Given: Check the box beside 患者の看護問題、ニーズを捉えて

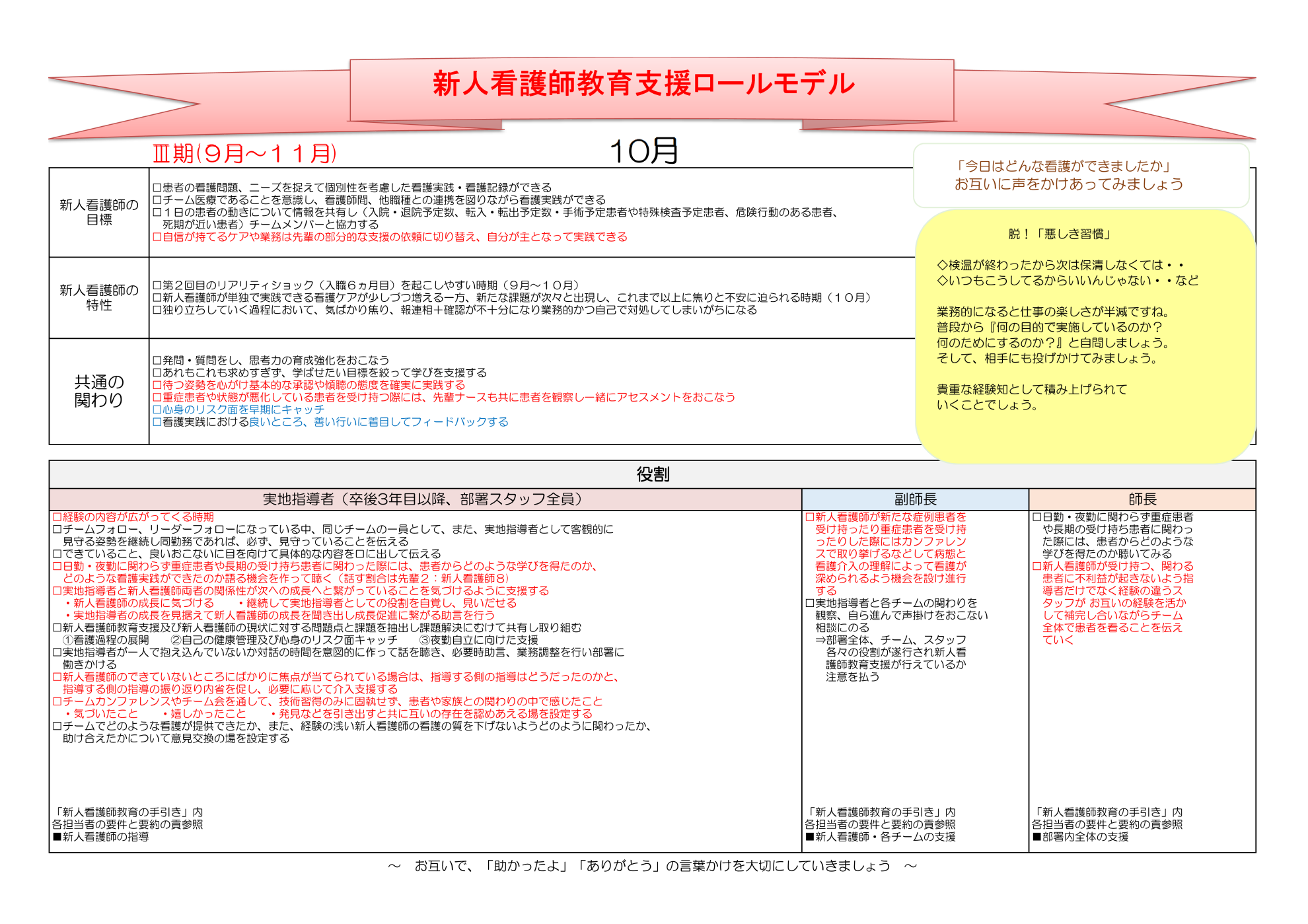Looking at the screenshot, I should (x=157, y=188).
